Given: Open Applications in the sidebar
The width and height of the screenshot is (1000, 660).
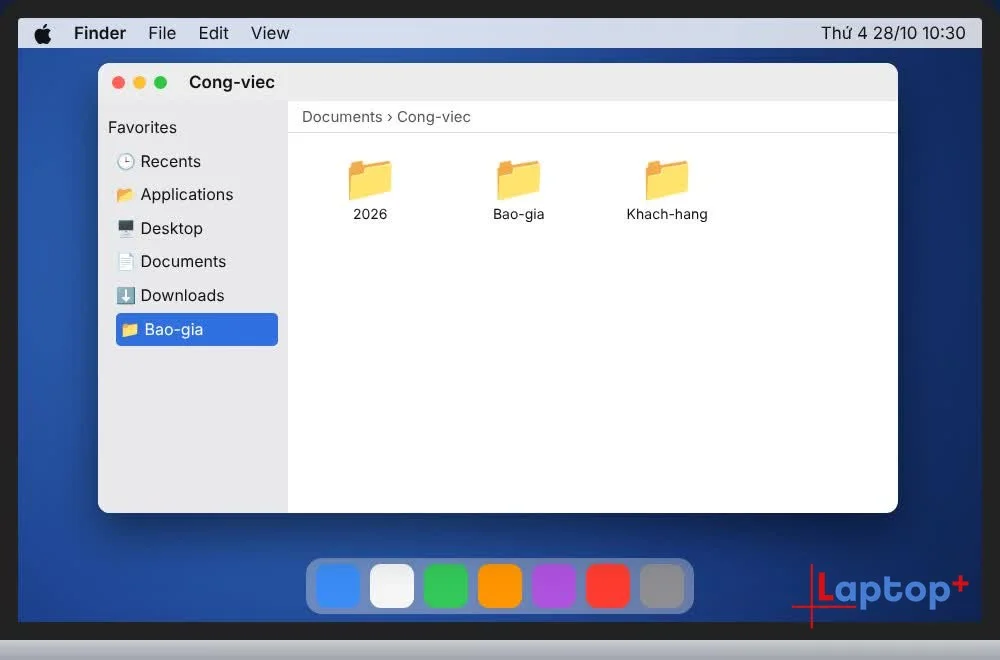Looking at the screenshot, I should (x=196, y=194).
